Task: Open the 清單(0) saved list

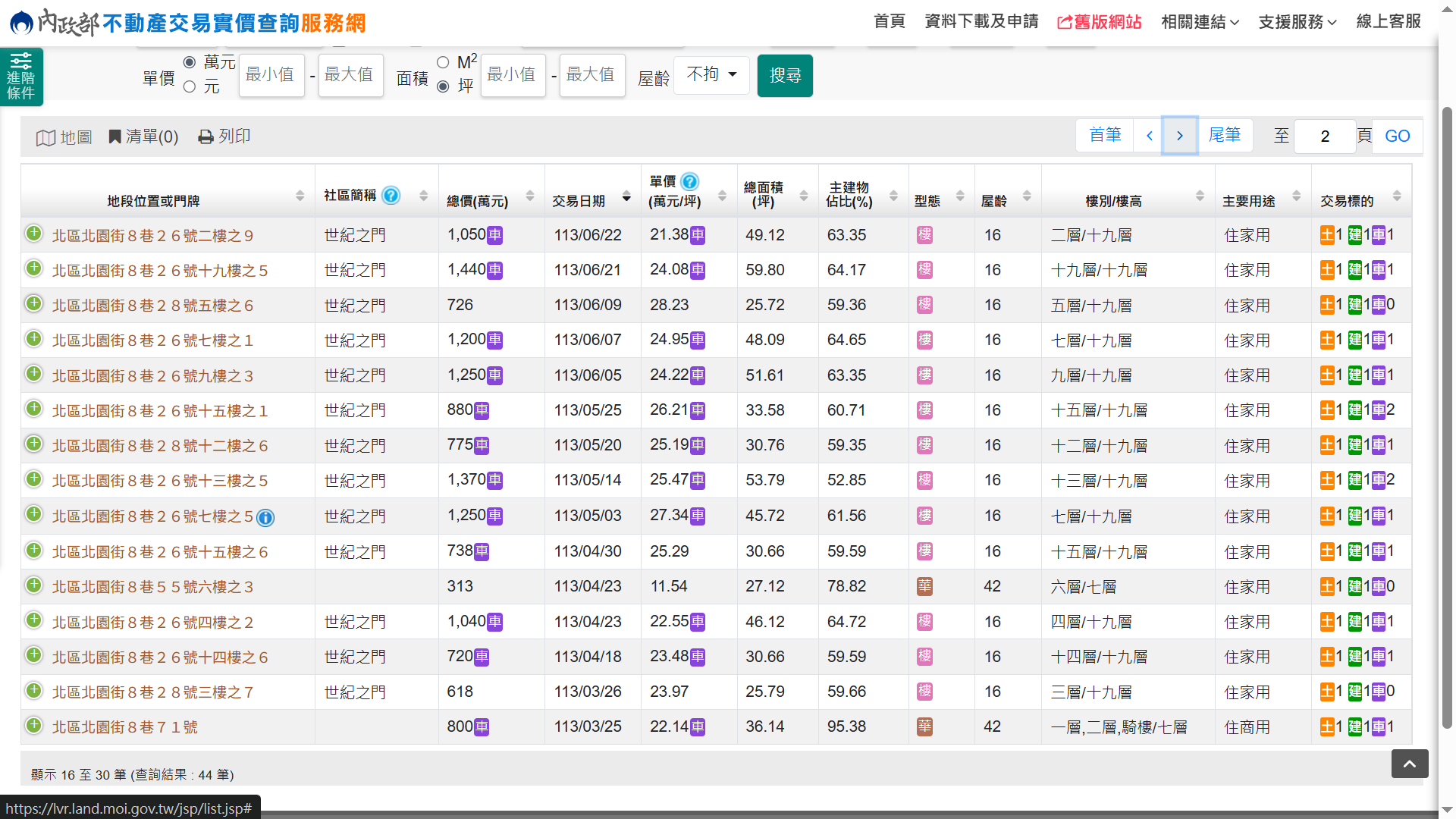Action: tap(143, 136)
